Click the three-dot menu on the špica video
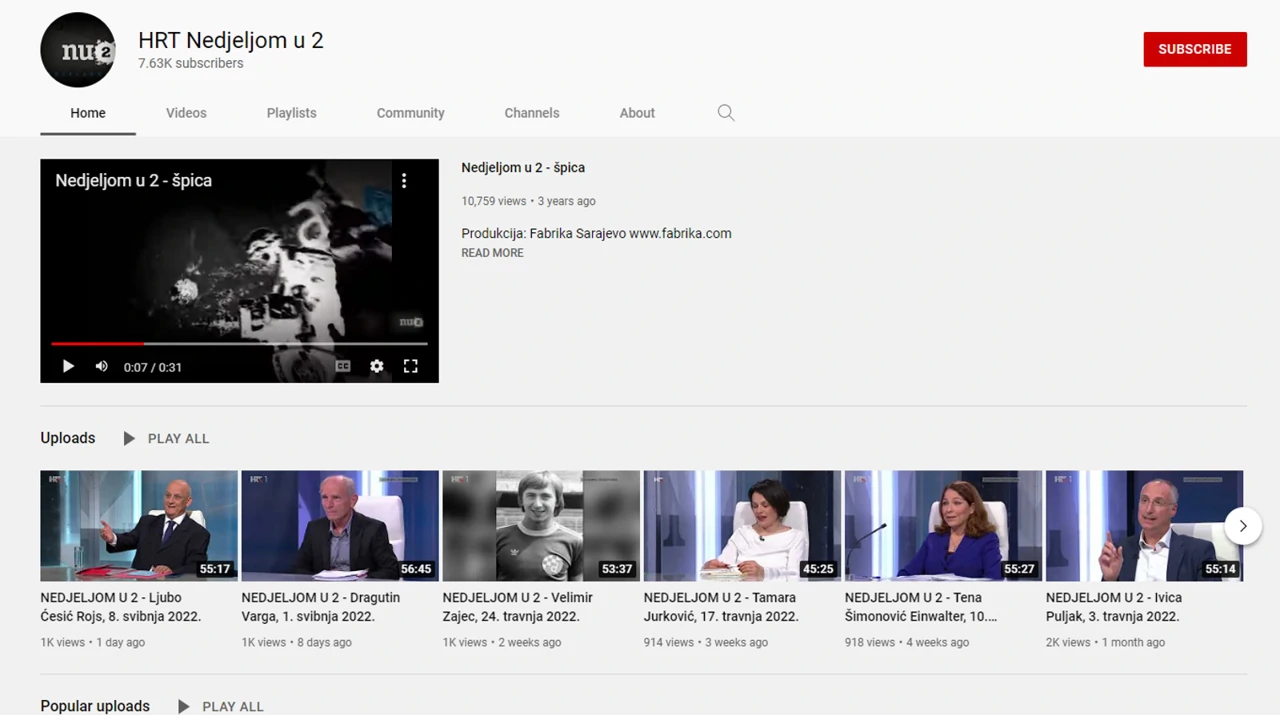This screenshot has height=715, width=1280. coord(404,181)
